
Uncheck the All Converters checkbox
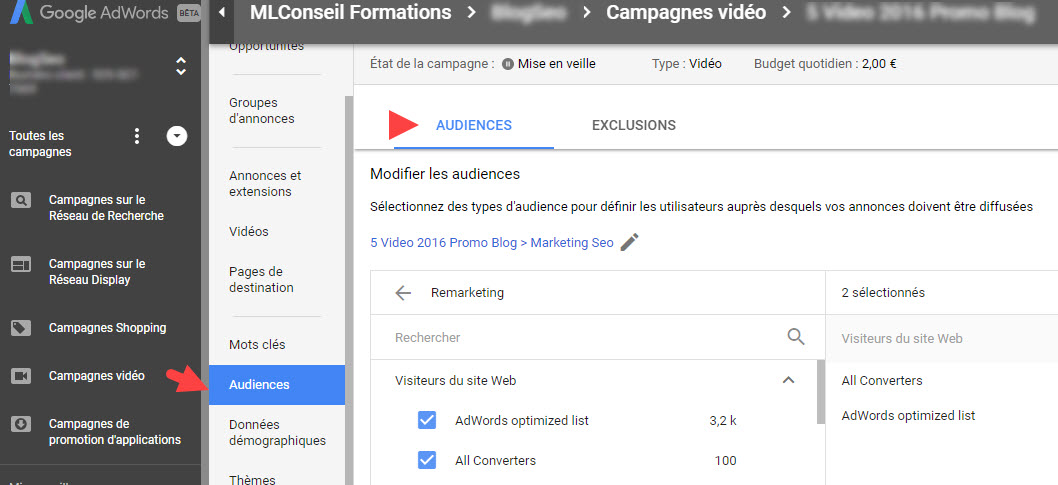pyautogui.click(x=427, y=461)
